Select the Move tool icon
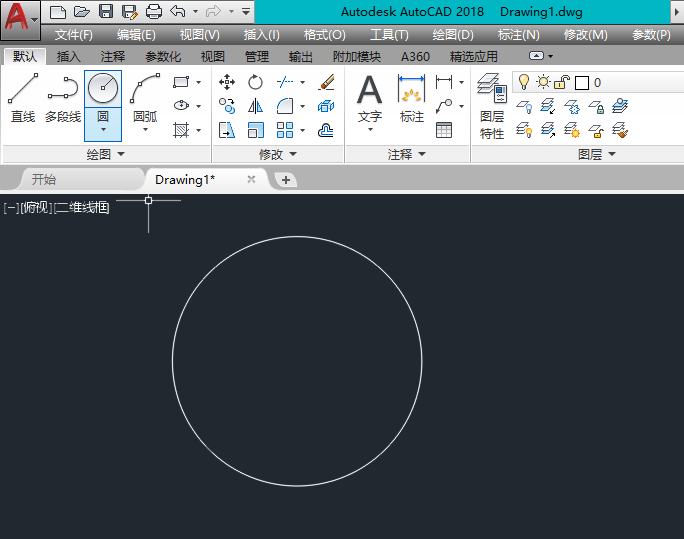 pyautogui.click(x=227, y=82)
